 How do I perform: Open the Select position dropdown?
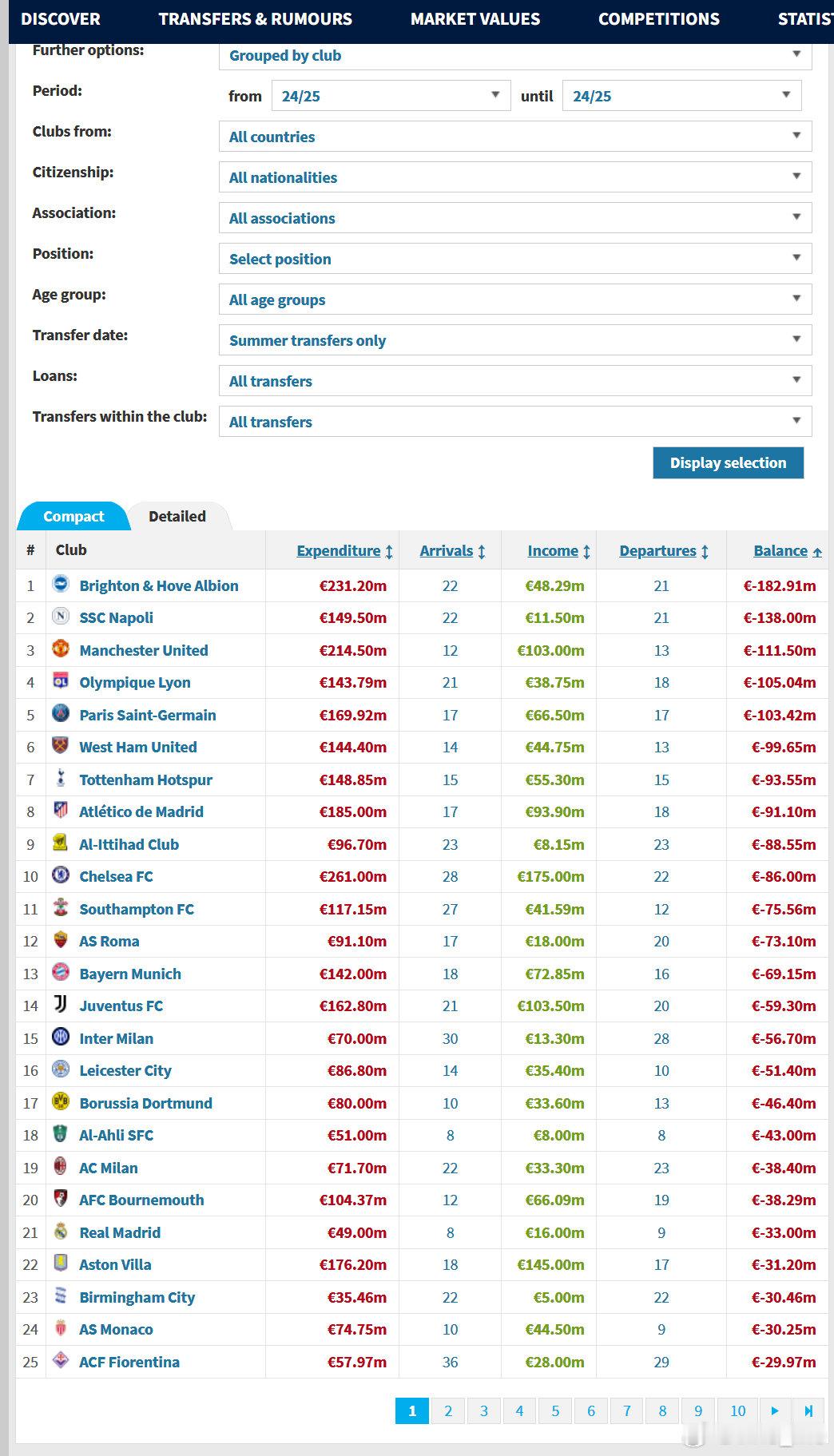coord(515,259)
